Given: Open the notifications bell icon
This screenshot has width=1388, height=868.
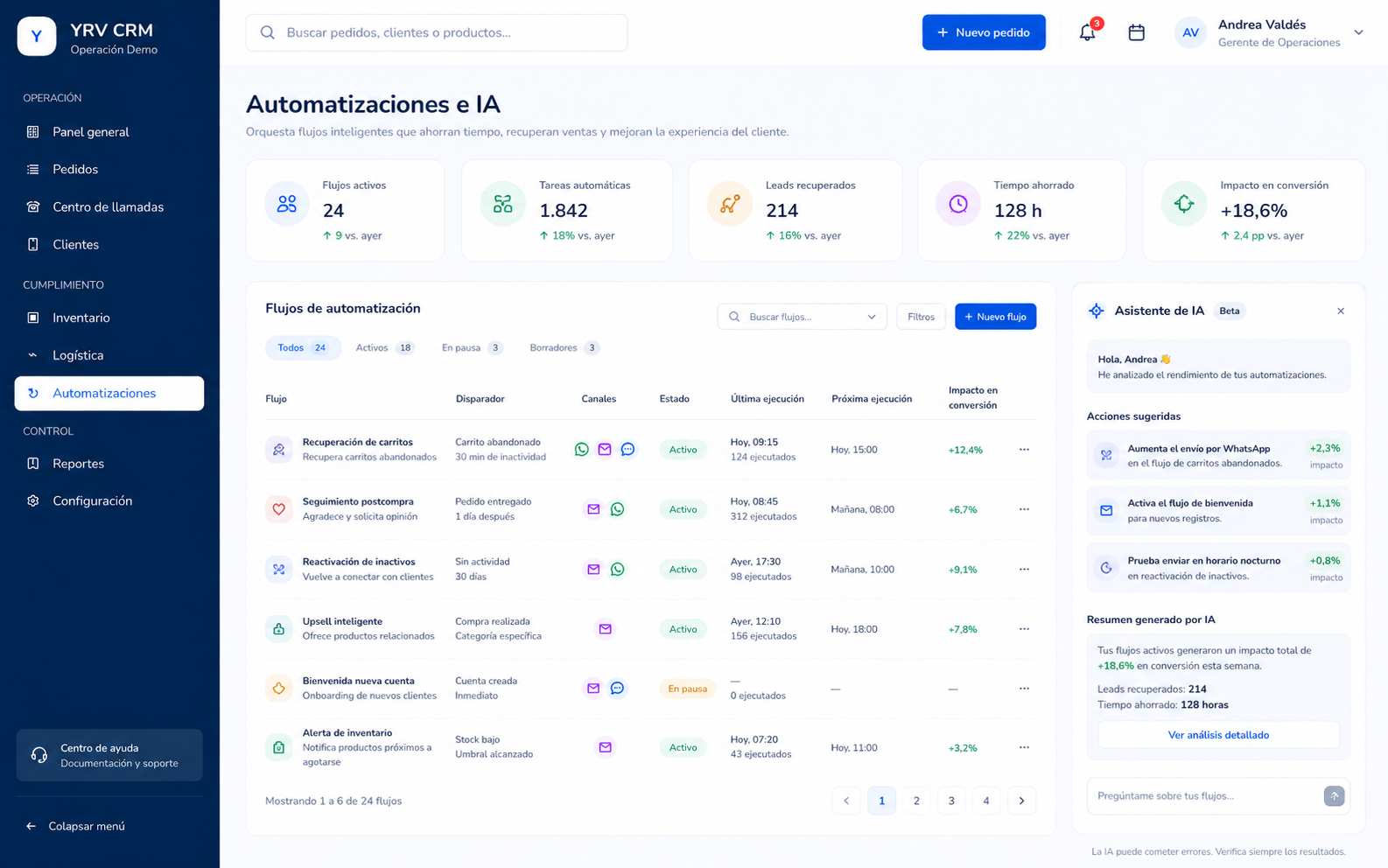Looking at the screenshot, I should pyautogui.click(x=1087, y=32).
